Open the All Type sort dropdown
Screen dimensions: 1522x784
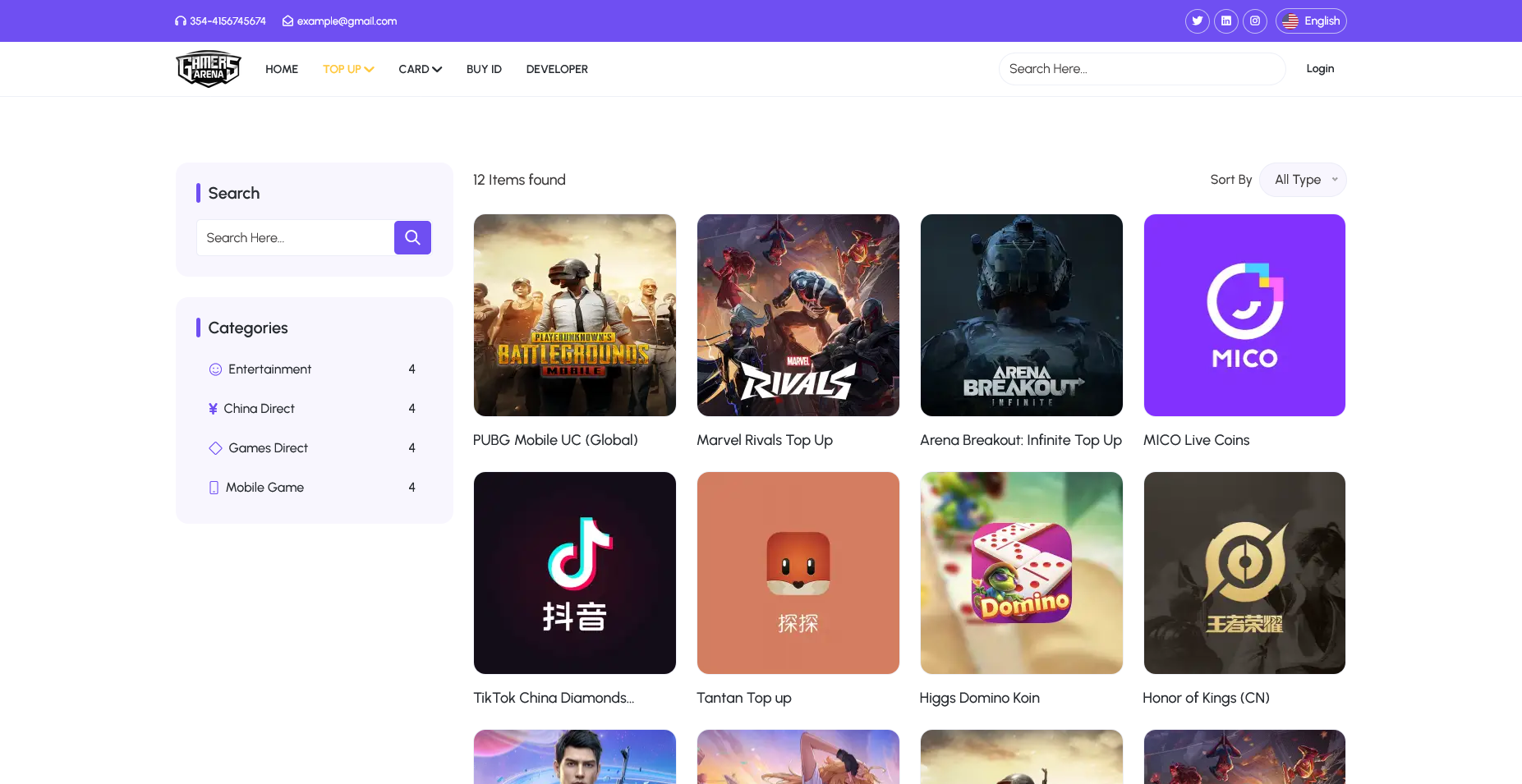point(1303,180)
